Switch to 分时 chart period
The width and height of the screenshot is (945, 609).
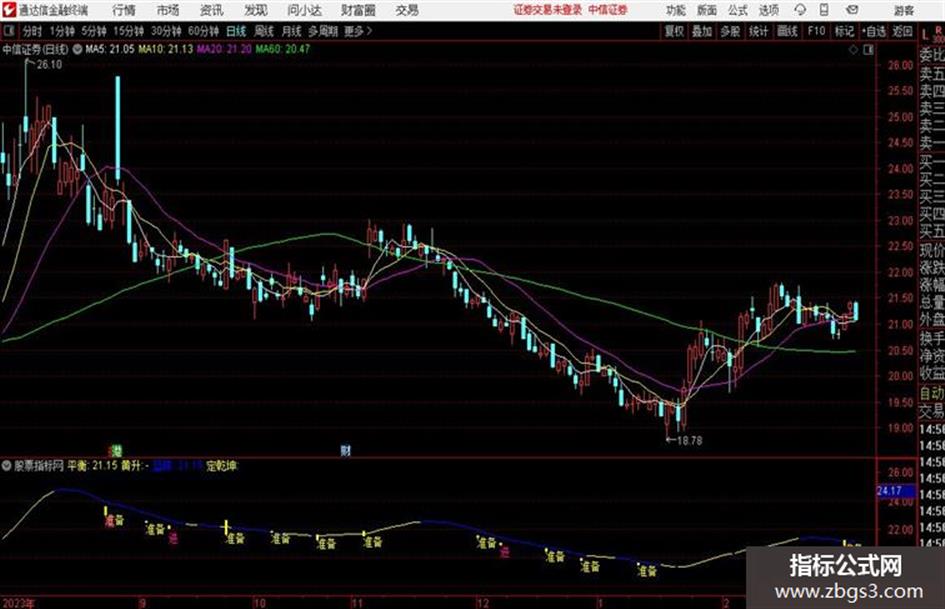[33, 31]
